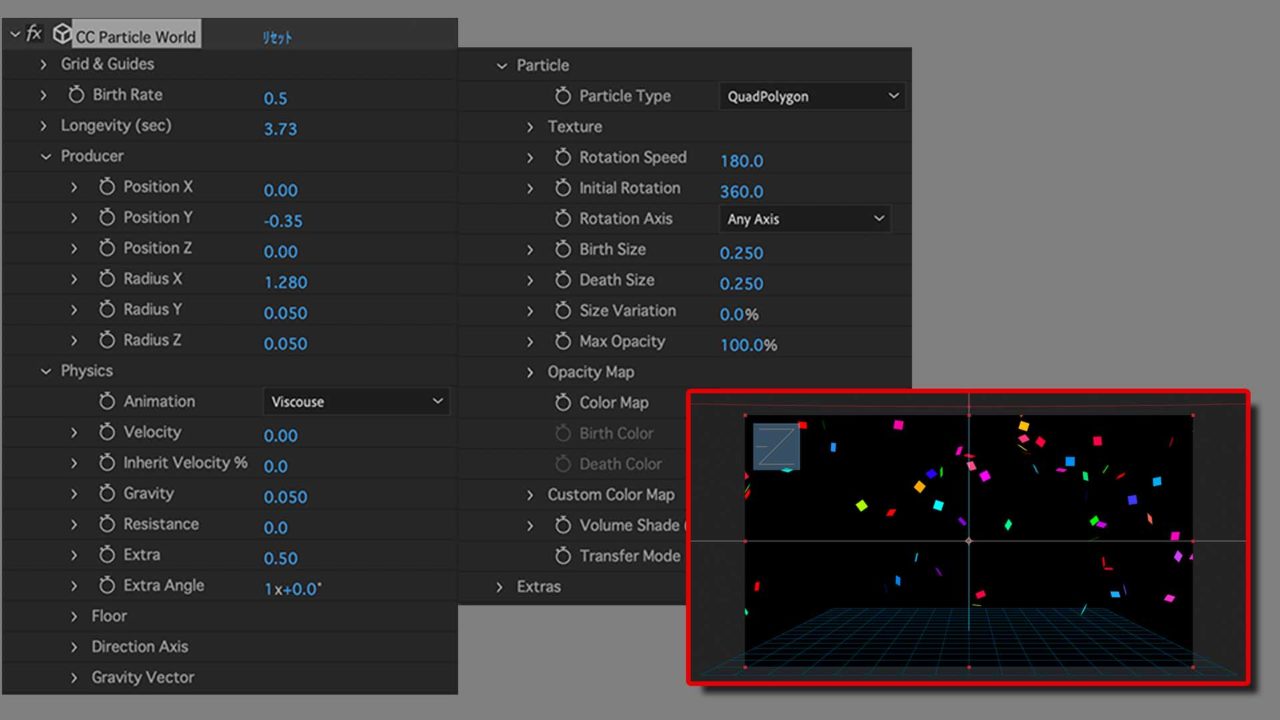1280x720 pixels.
Task: Toggle the Size Variation stopwatch
Action: tap(563, 311)
